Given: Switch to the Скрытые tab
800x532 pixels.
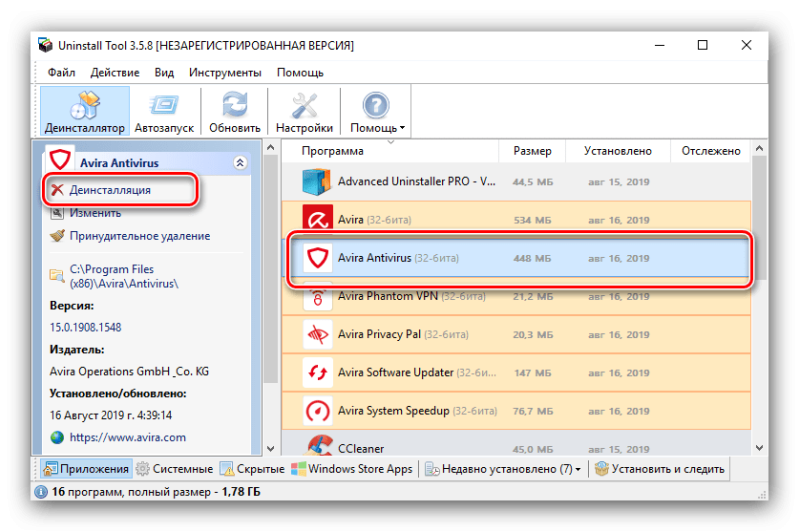Looking at the screenshot, I should 253,469.
